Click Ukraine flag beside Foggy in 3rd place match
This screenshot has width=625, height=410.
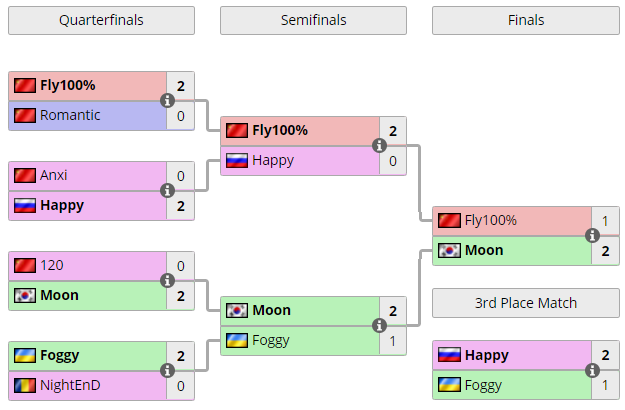pos(449,385)
